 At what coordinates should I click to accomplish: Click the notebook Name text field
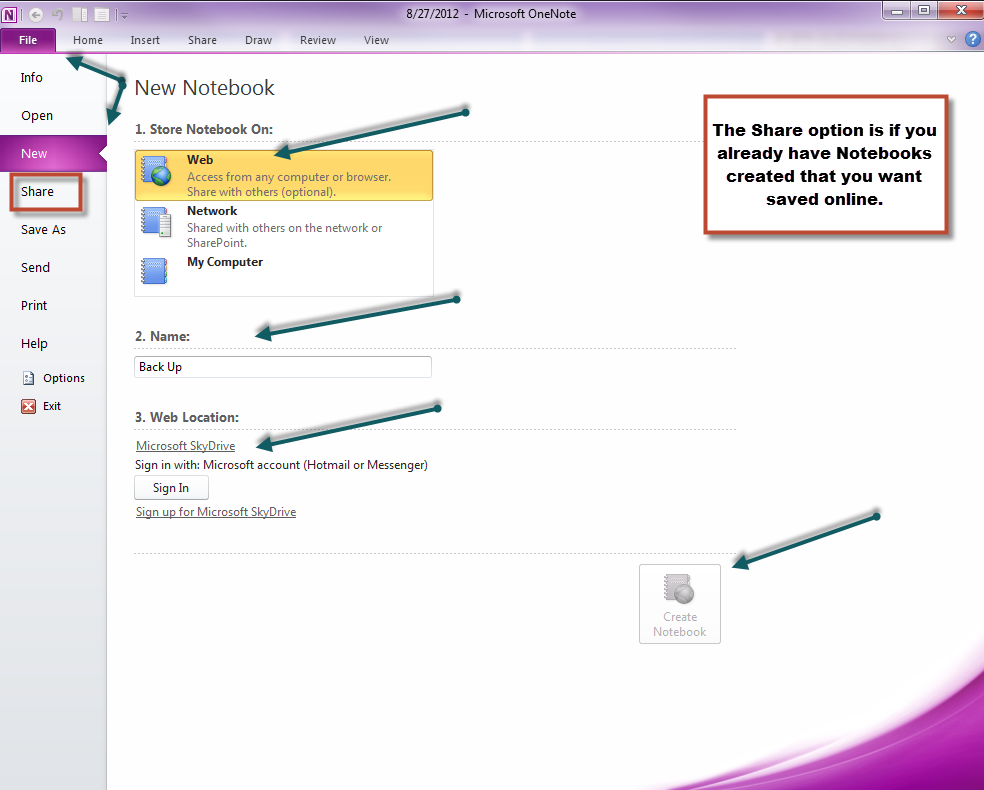(283, 367)
